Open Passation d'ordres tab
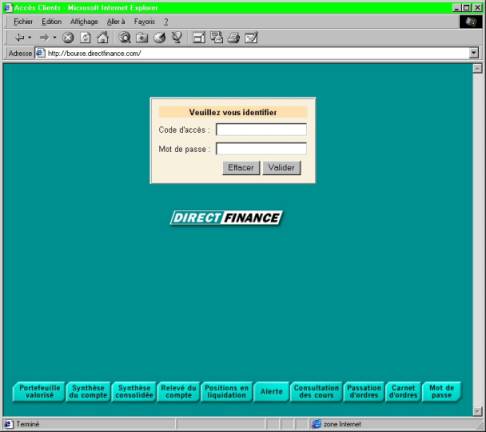Image resolution: width=486 pixels, height=432 pixels. tap(364, 392)
